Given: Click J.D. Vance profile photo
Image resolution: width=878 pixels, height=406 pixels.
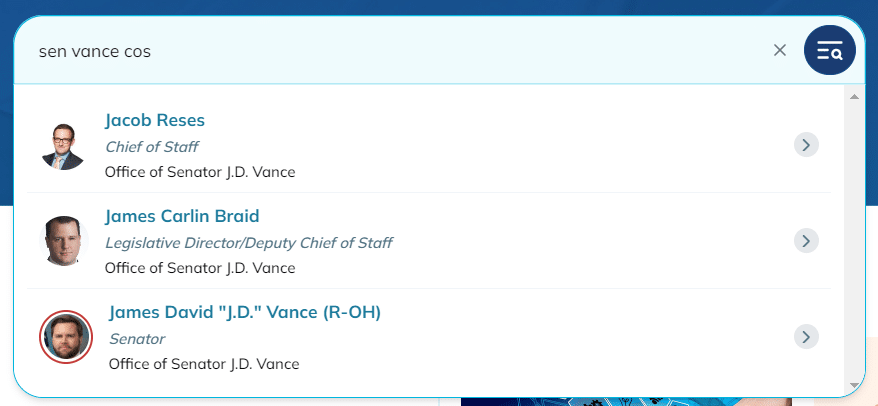Looking at the screenshot, I should pos(66,337).
